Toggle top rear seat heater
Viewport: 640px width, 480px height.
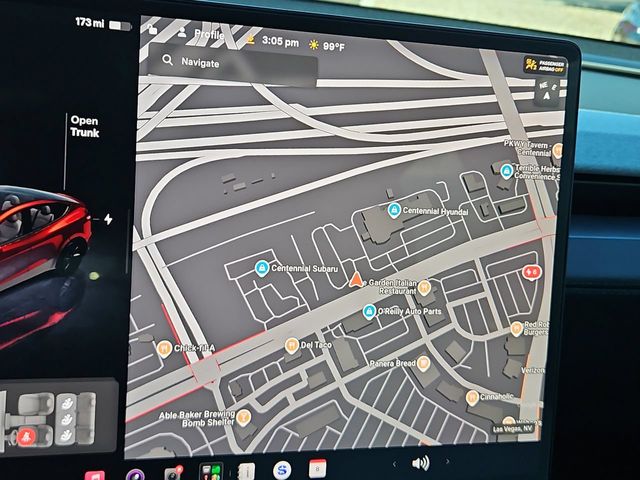[65, 403]
